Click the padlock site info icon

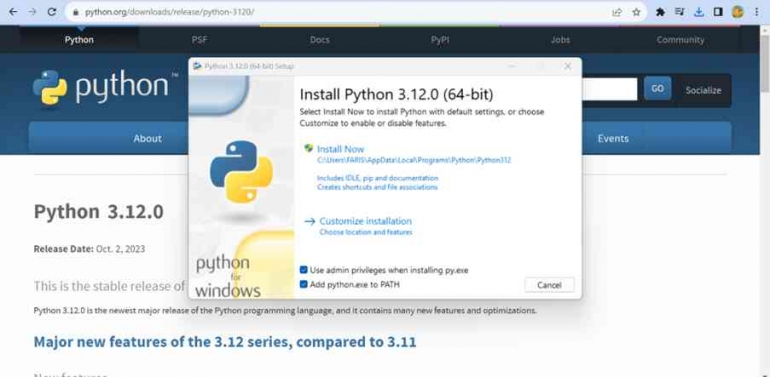click(x=75, y=12)
